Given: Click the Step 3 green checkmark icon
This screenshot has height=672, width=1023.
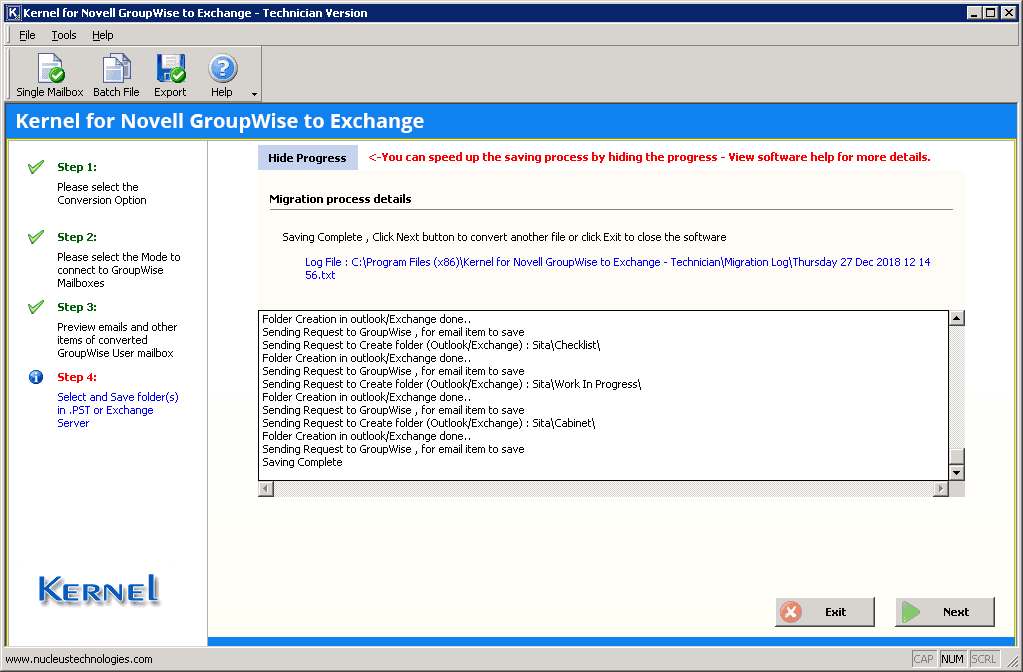Looking at the screenshot, I should click(36, 307).
